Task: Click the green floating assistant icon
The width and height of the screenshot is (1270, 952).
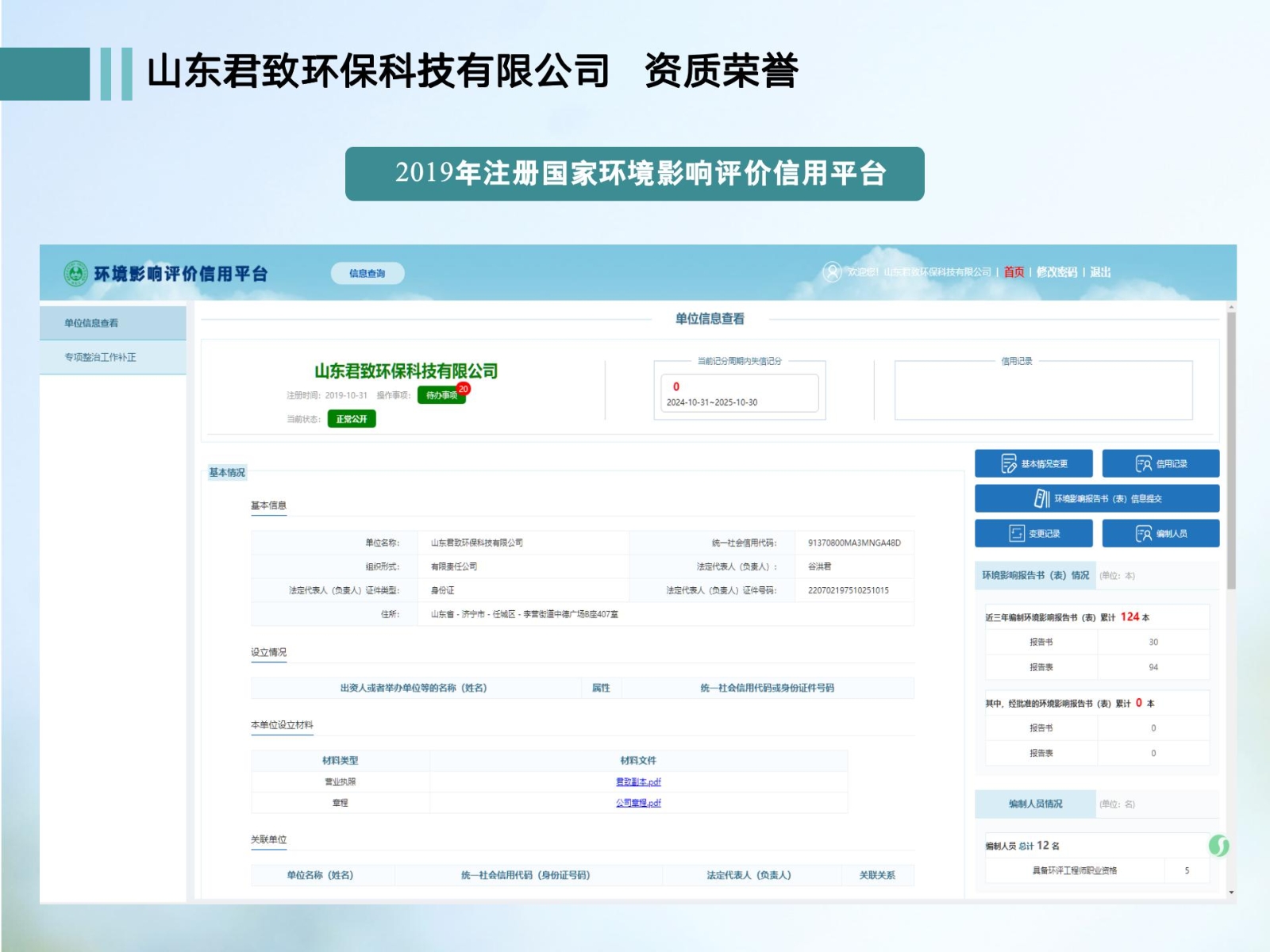Action: click(x=1218, y=846)
